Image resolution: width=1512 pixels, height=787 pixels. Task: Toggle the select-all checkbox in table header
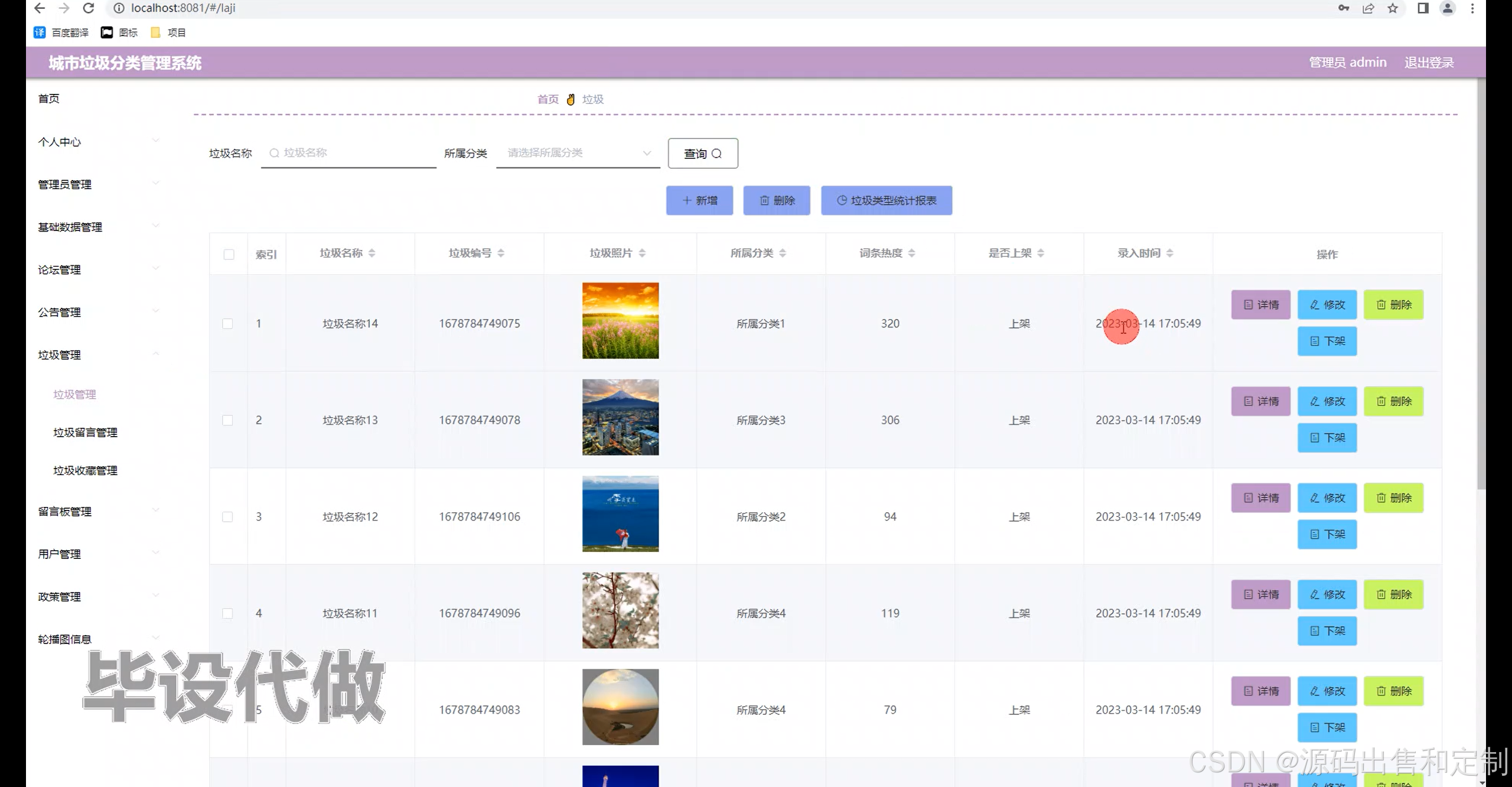pos(229,255)
